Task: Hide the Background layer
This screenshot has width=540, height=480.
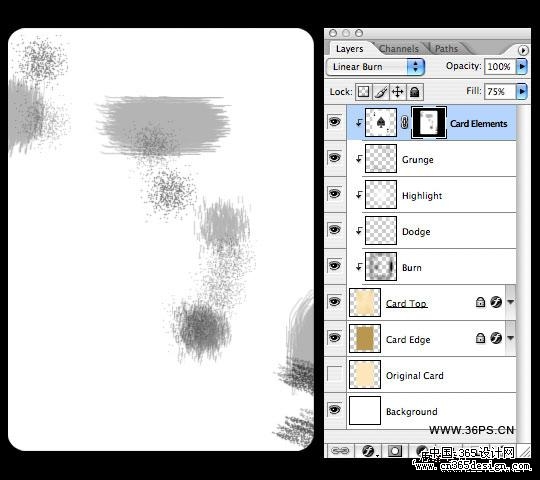Action: [x=335, y=409]
